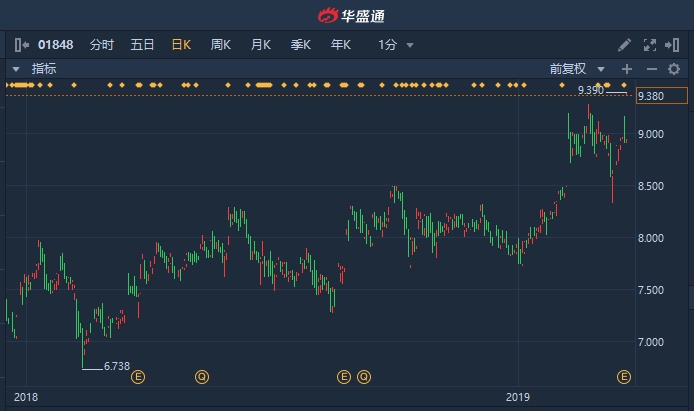Collapse right panel arrow icon

(672, 45)
